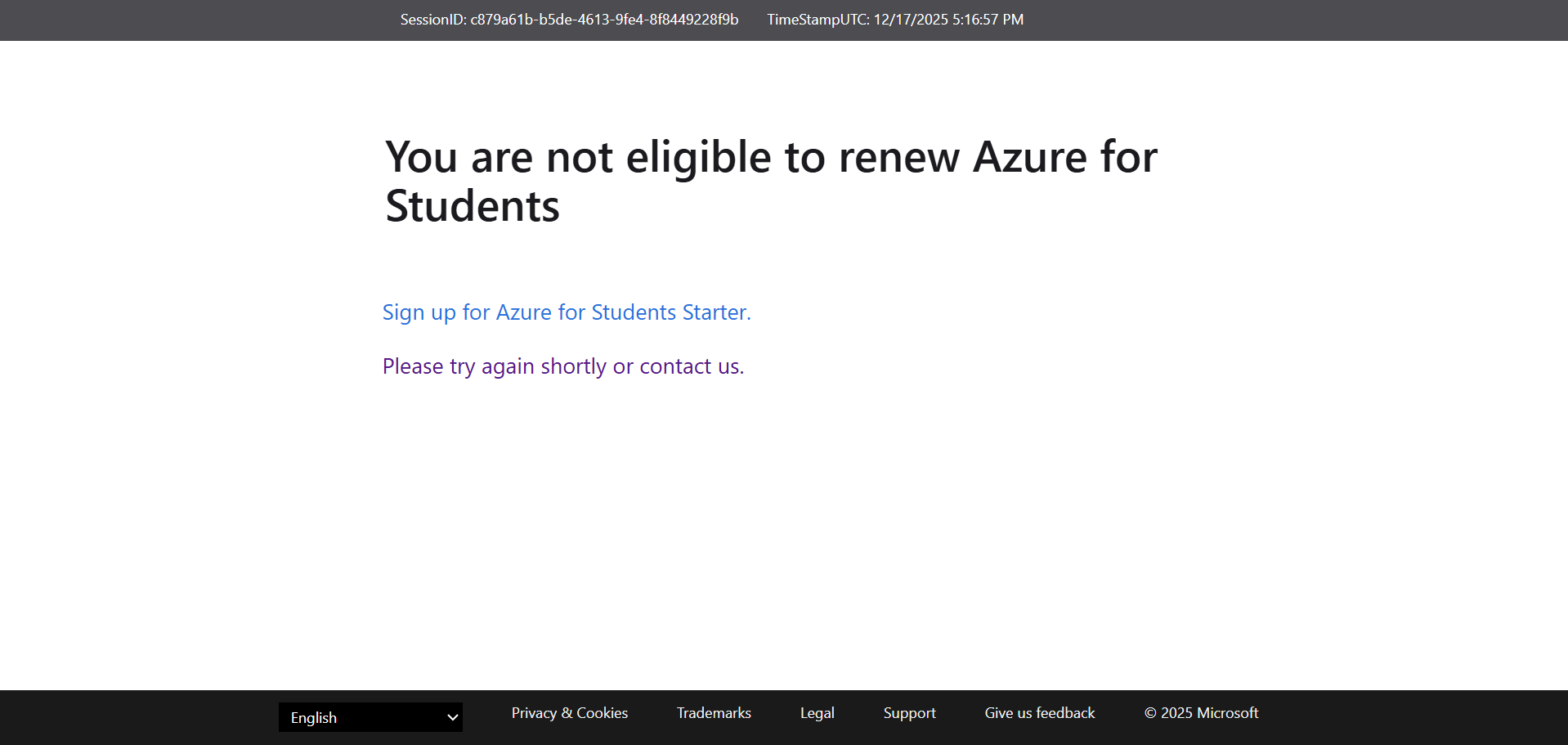Click the SessionID text in the top bar
This screenshot has height=745, width=1568.
coord(569,20)
